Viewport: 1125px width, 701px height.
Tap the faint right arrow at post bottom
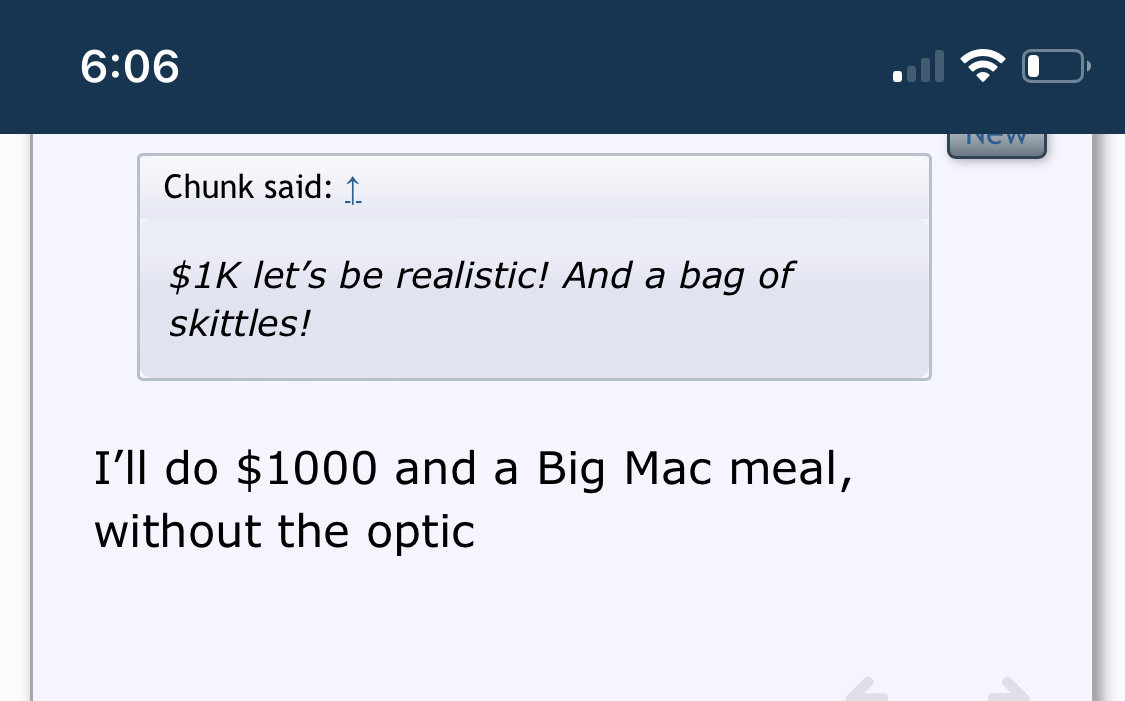[1009, 689]
